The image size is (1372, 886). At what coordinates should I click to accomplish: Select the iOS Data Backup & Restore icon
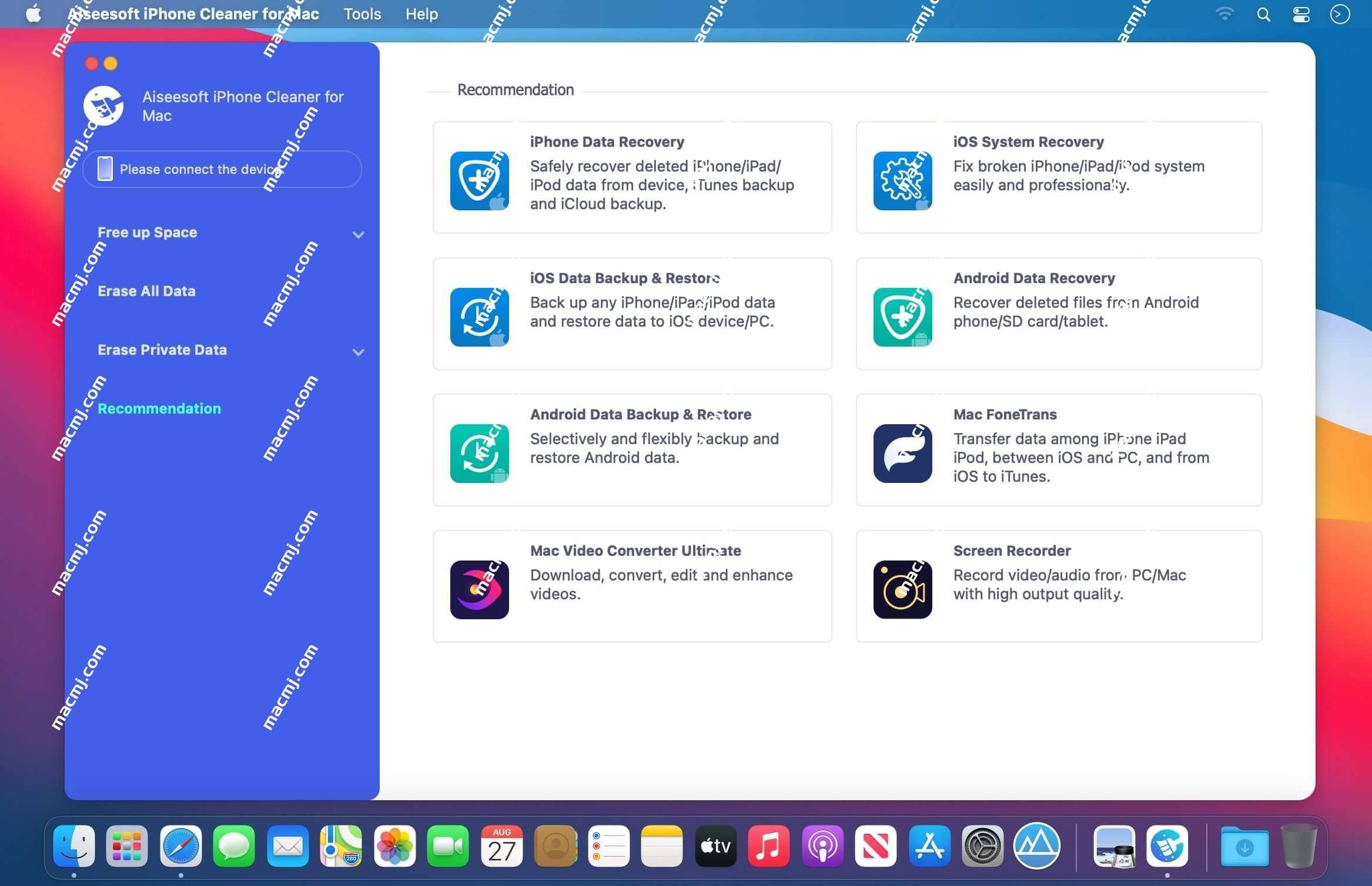pyautogui.click(x=479, y=317)
